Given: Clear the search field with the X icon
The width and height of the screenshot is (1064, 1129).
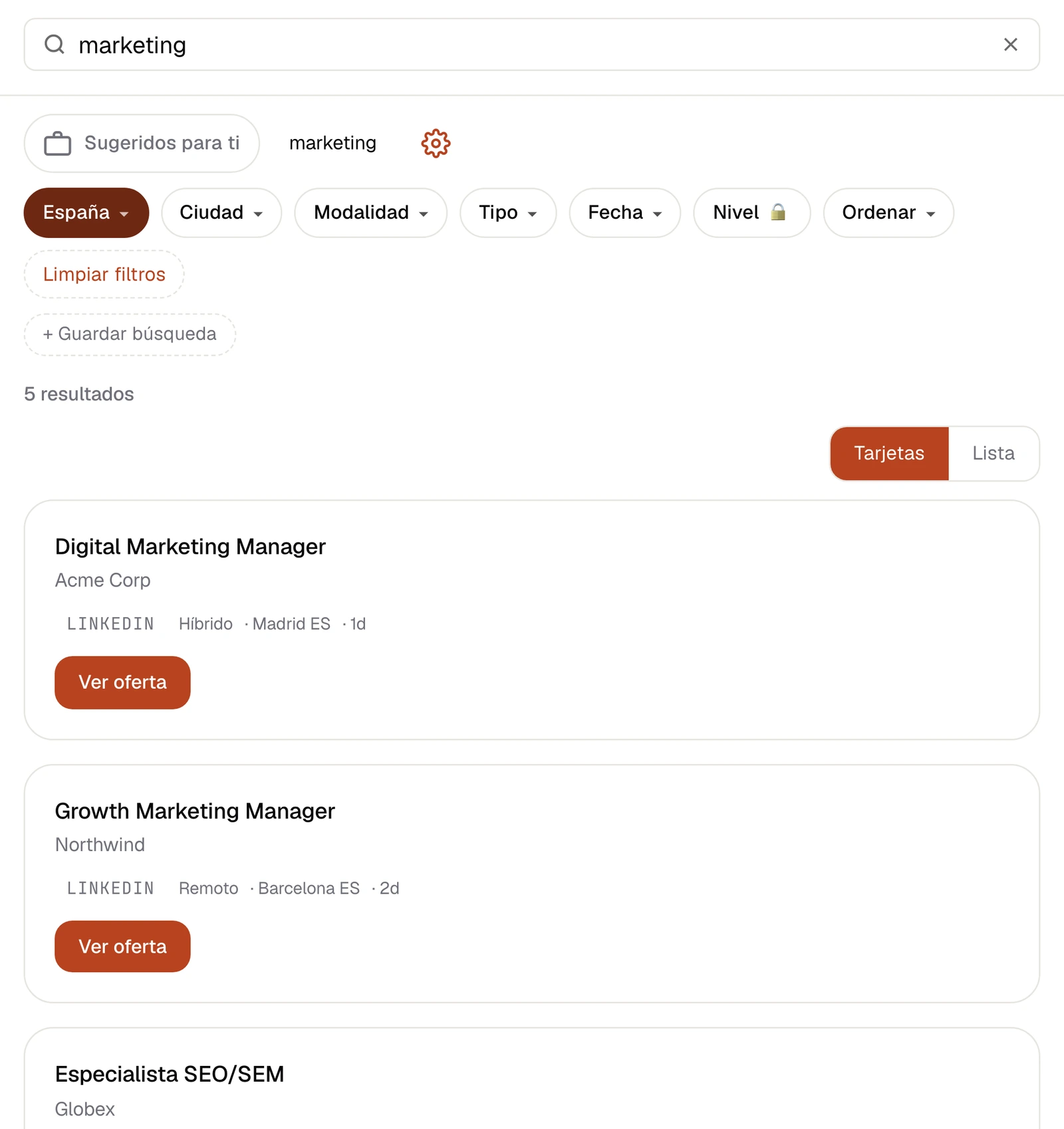Looking at the screenshot, I should (1010, 45).
